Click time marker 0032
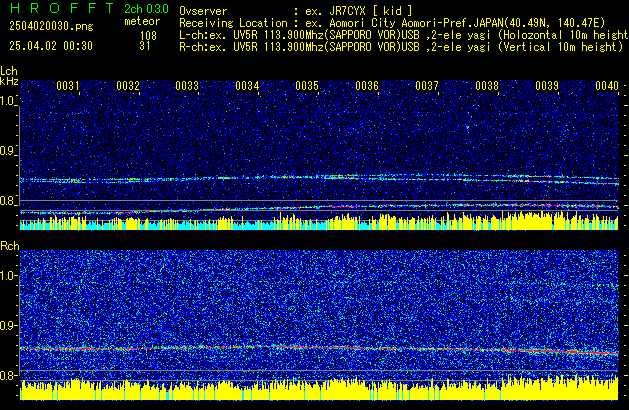Screen dimensions: 629x410 [x=128, y=86]
